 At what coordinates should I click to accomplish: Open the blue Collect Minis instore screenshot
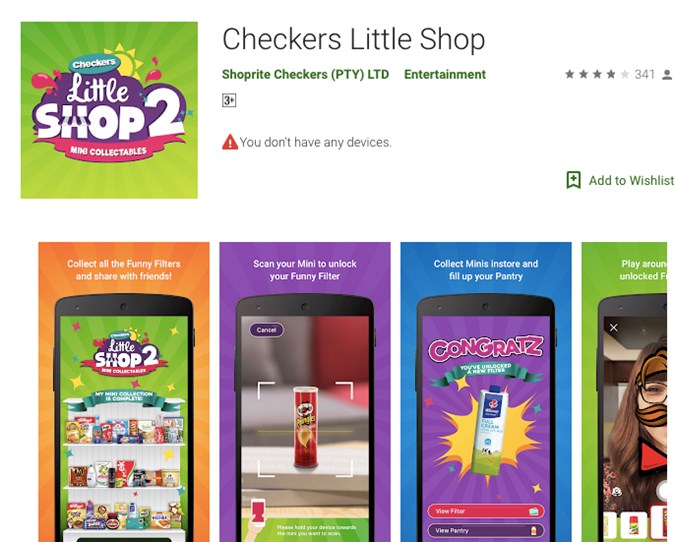486,392
